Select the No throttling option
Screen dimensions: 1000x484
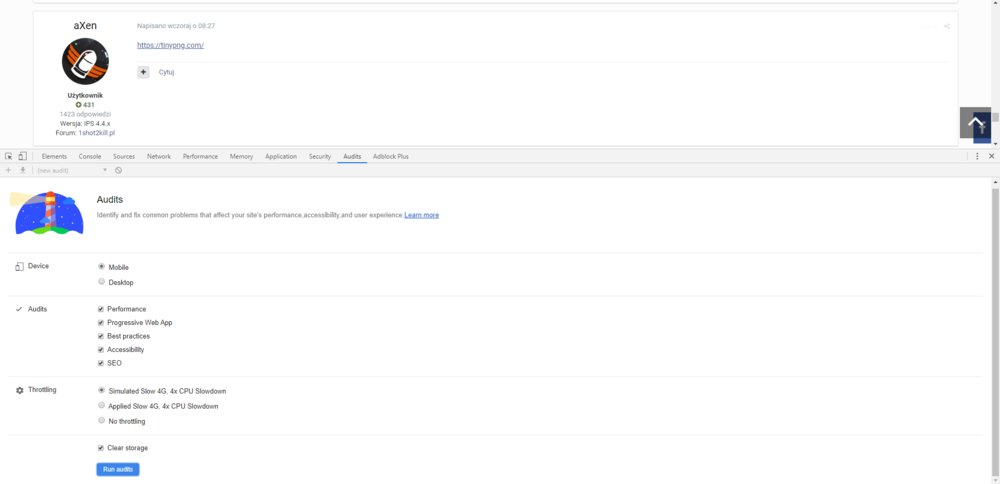102,421
